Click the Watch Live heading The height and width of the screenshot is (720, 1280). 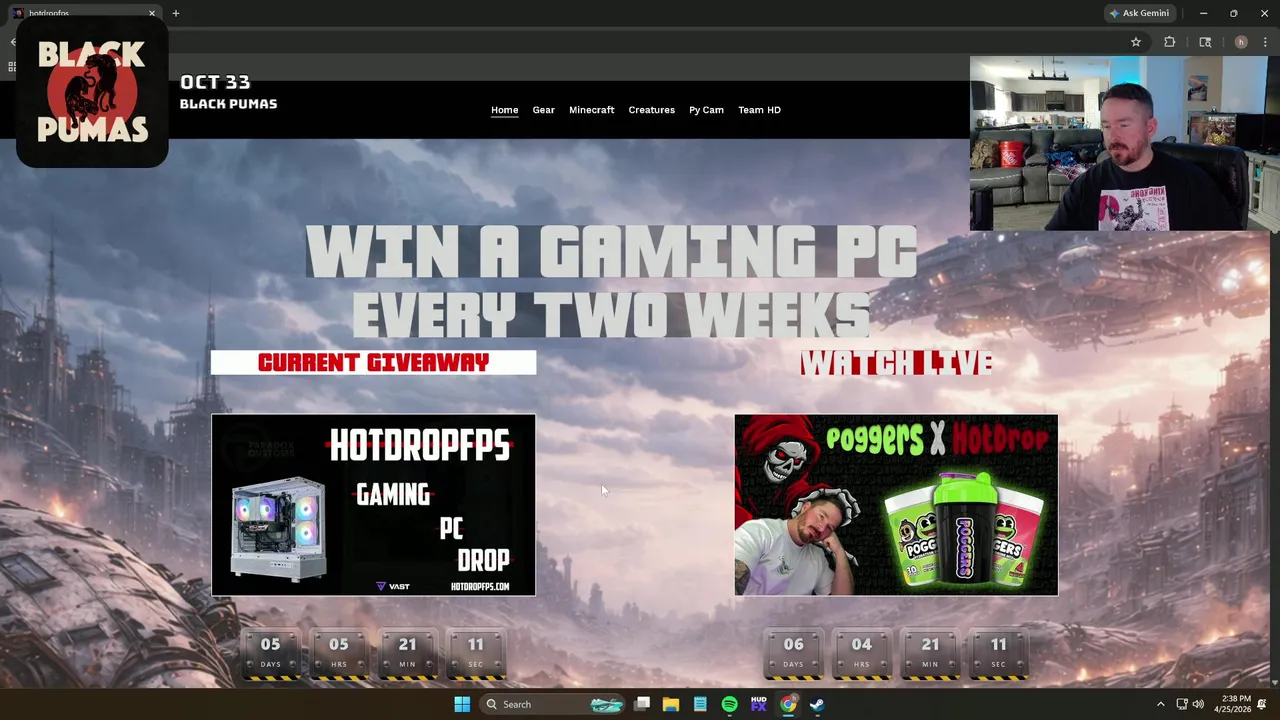pos(895,363)
